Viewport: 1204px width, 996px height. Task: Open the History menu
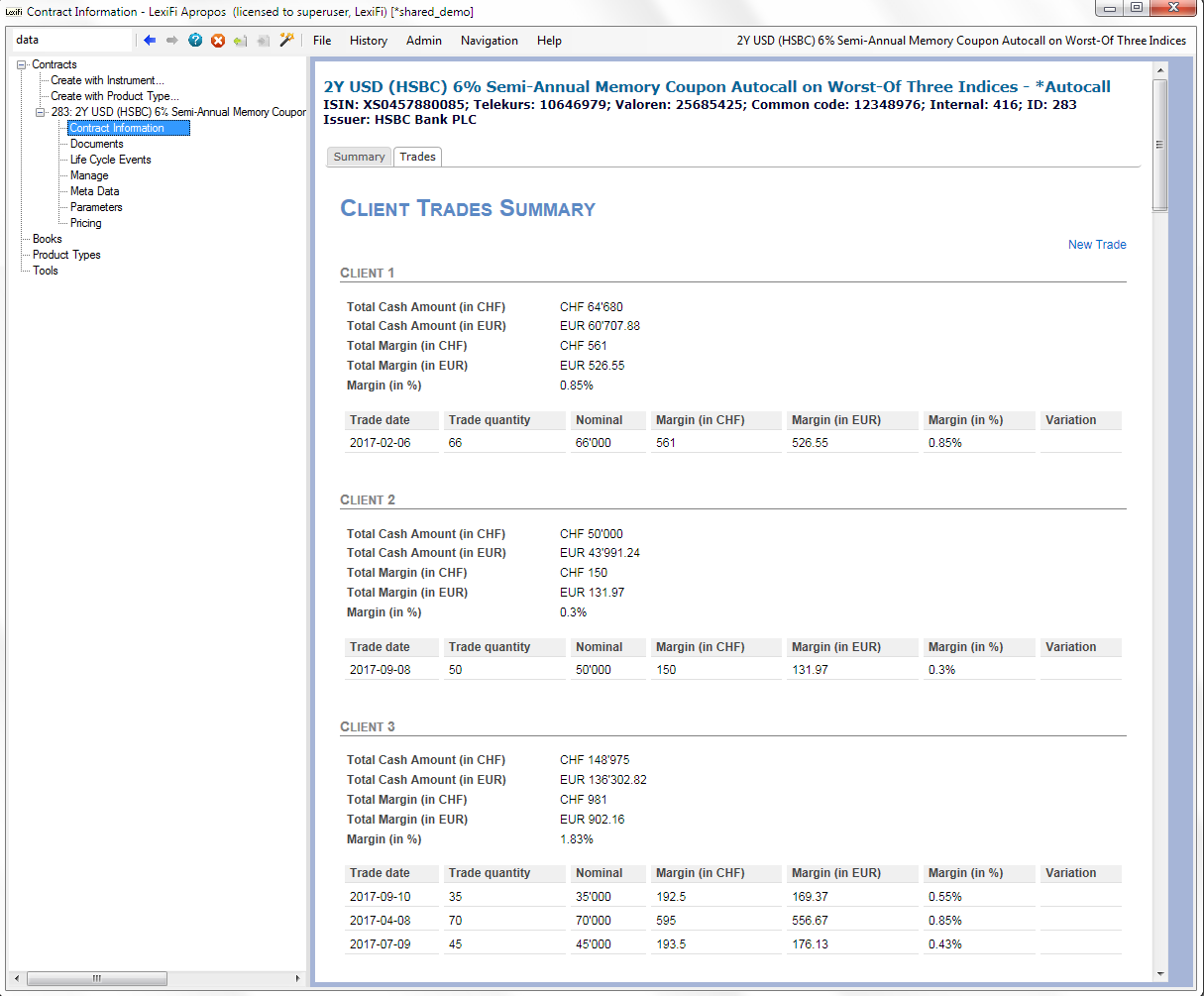pos(369,41)
